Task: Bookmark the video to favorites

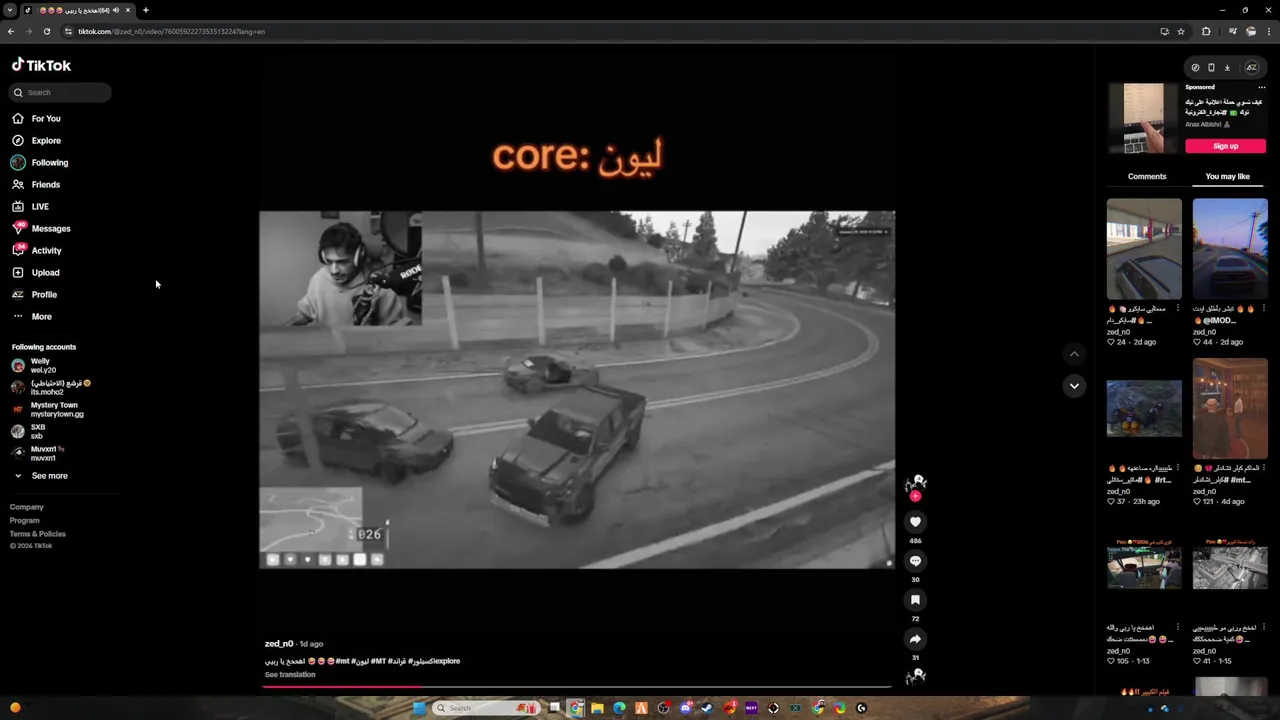Action: 915,599
